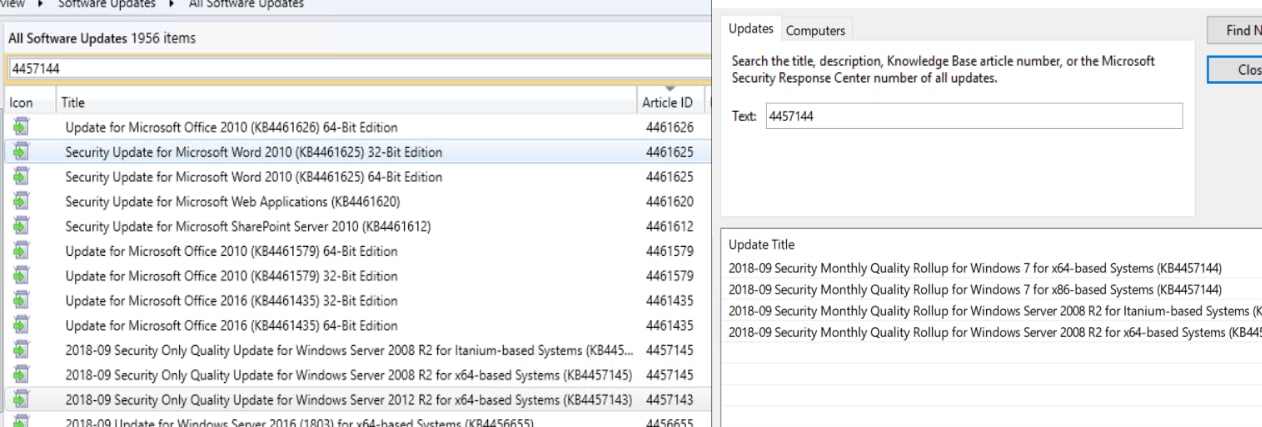The height and width of the screenshot is (427, 1262).
Task: Click Article ID cell 4461620
Action: click(669, 201)
